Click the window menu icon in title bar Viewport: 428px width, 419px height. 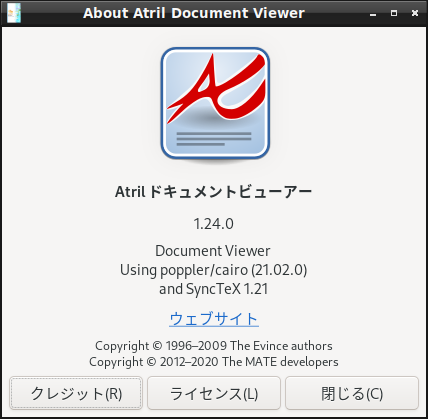[14, 13]
